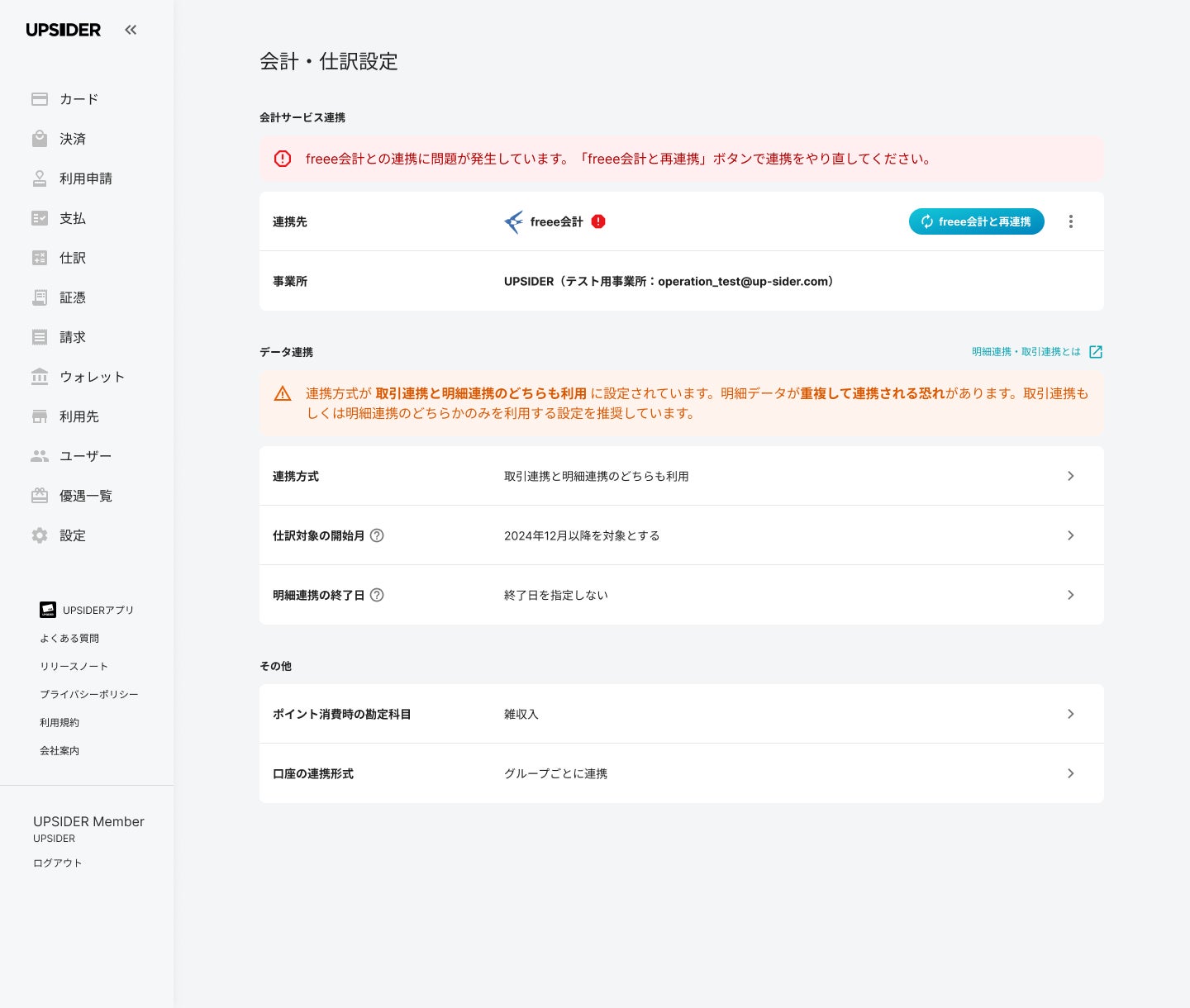1190x1008 pixels.
Task: Click the UPSIDERアプリ app icon
Action: pos(48,610)
